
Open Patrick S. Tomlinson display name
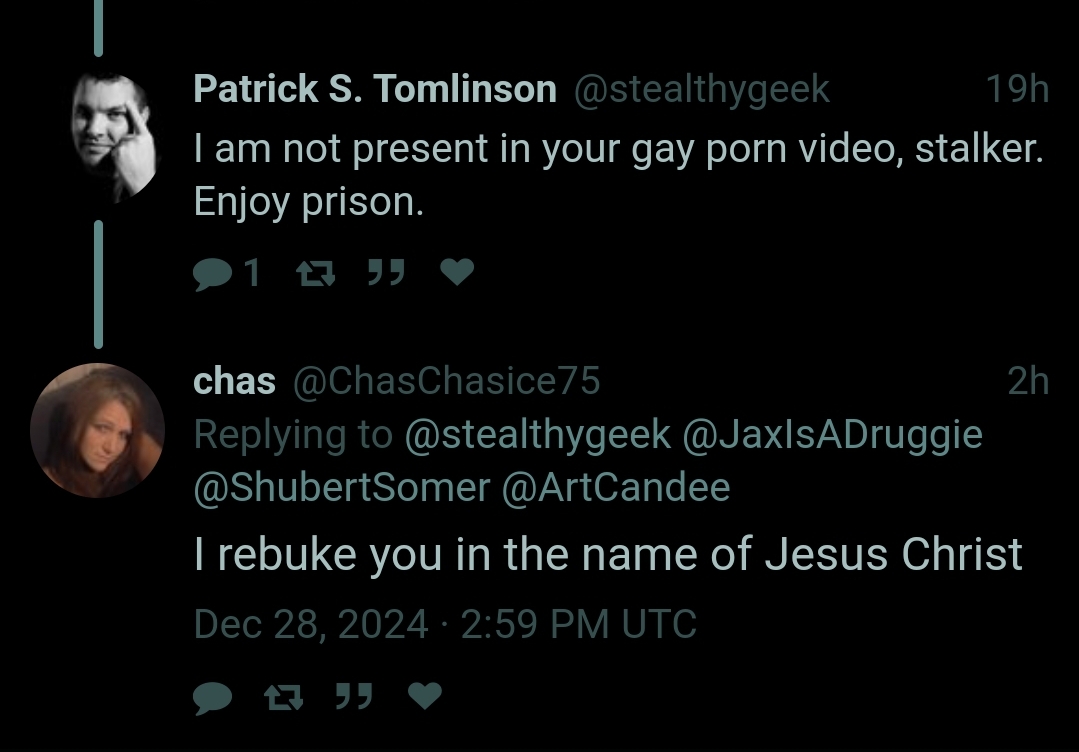374,89
